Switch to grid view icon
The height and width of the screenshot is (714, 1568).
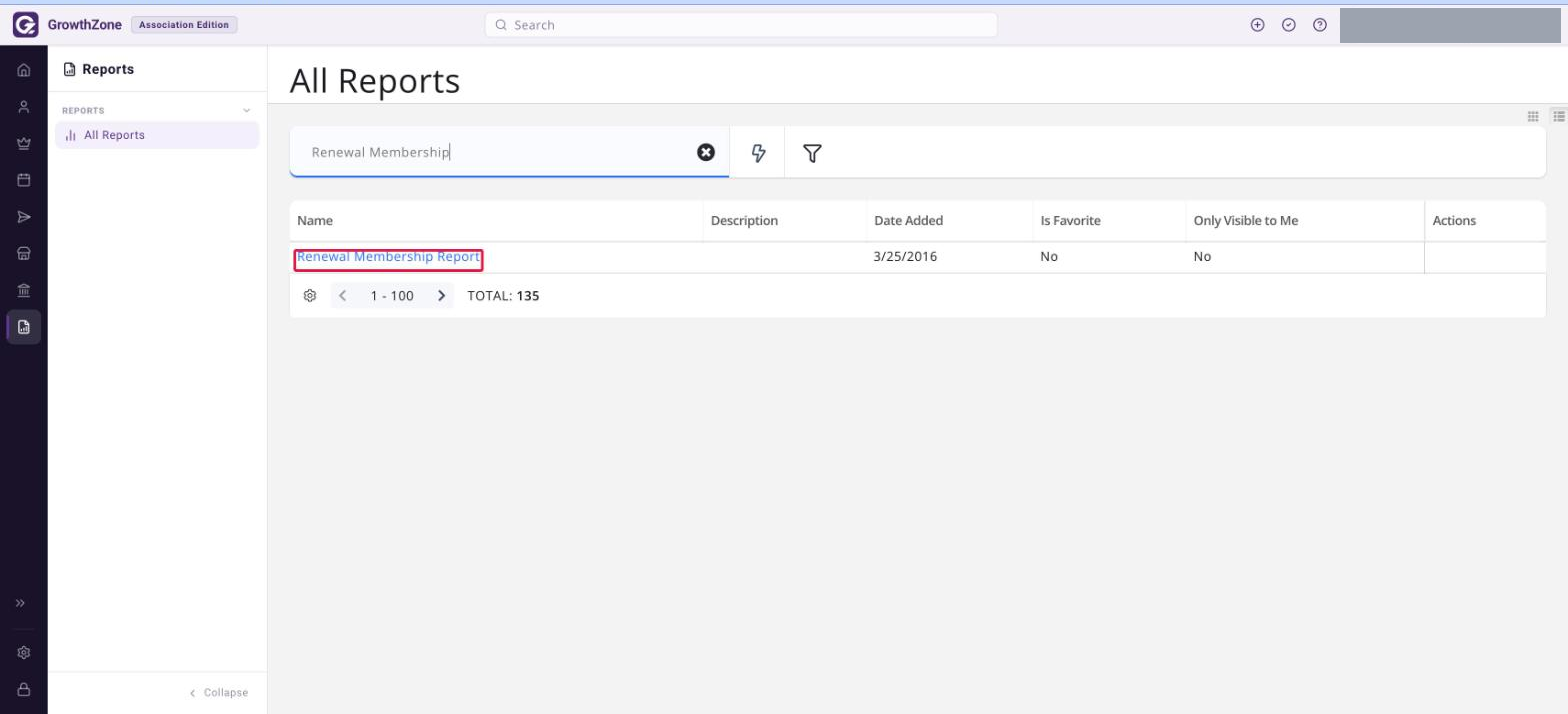pos(1533,116)
